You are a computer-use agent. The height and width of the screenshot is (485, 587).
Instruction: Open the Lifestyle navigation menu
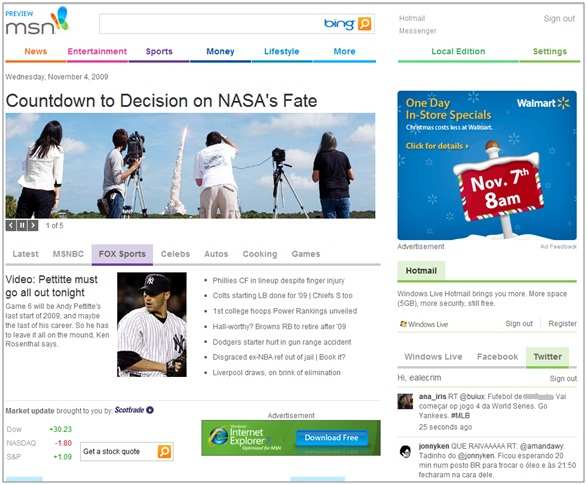tap(282, 52)
